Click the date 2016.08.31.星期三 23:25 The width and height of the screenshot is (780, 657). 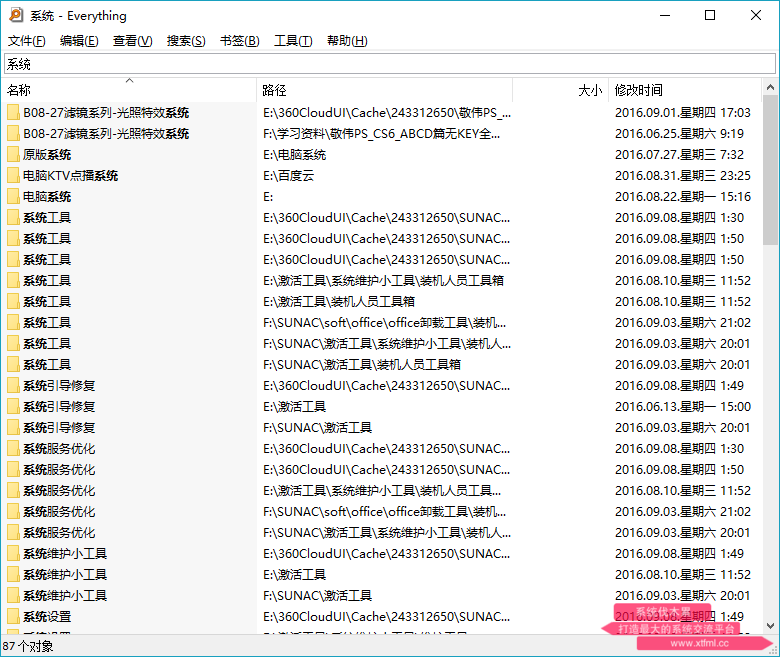click(x=682, y=176)
